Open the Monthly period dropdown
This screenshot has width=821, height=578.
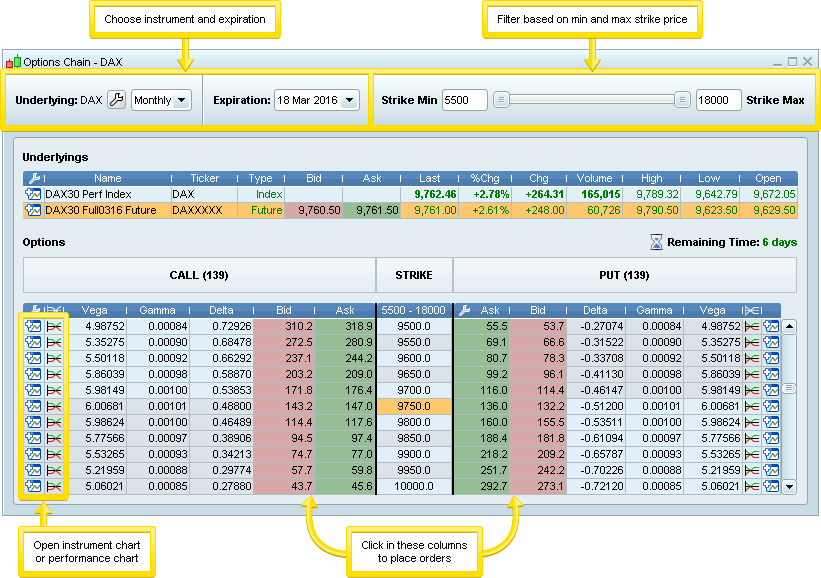pyautogui.click(x=161, y=100)
